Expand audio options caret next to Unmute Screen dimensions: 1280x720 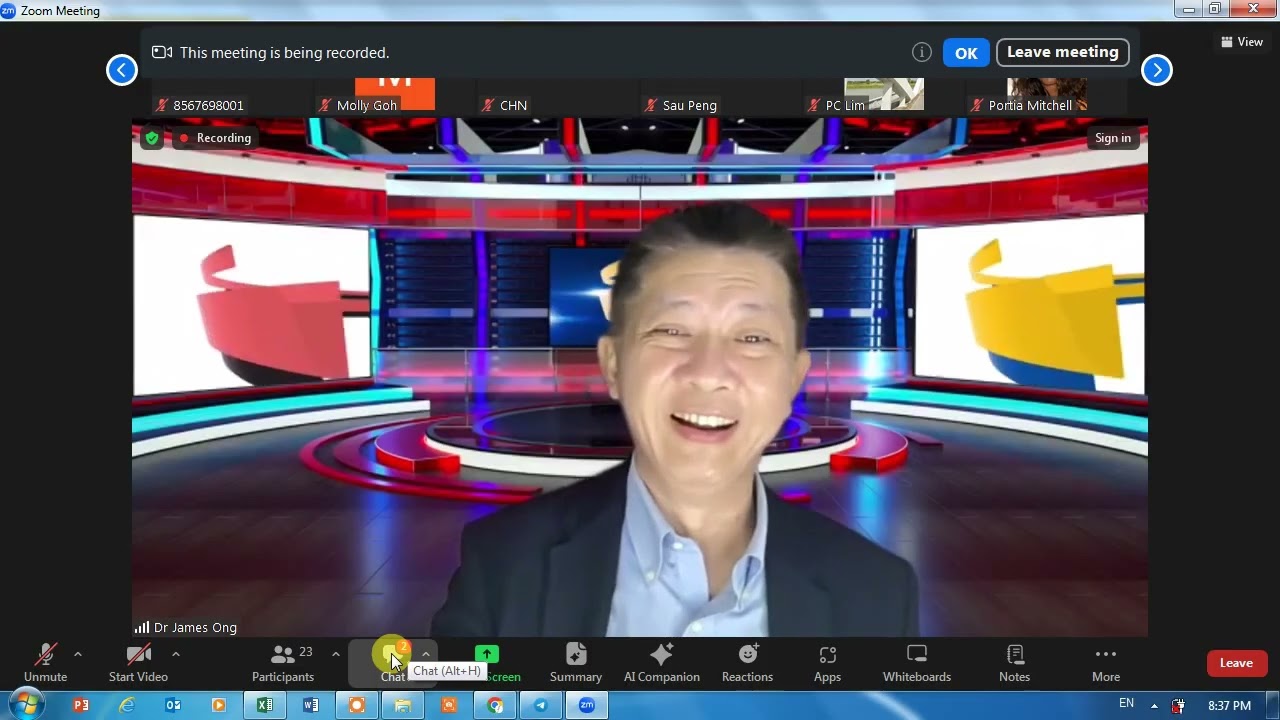[x=78, y=654]
